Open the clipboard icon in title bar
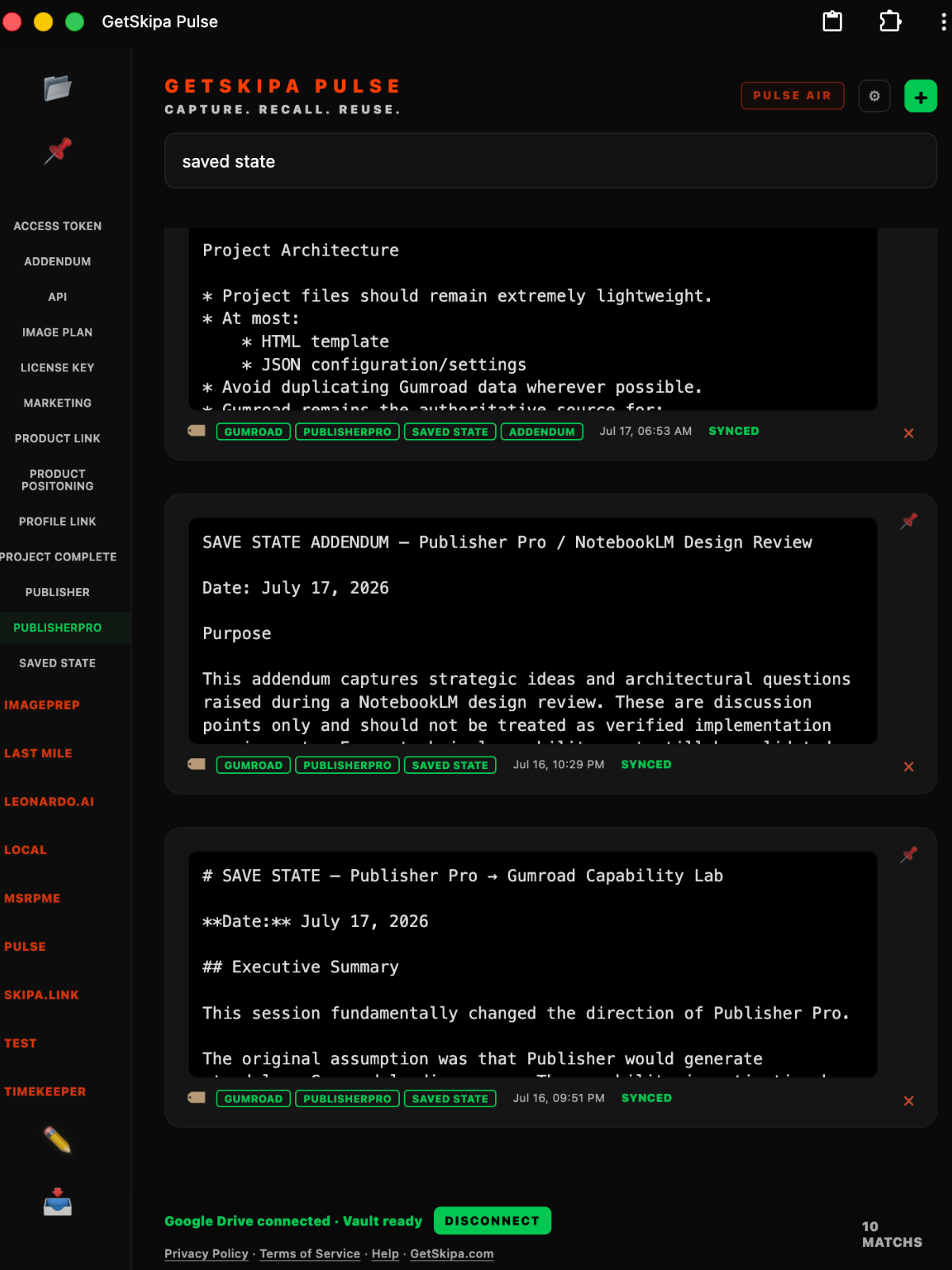952x1270 pixels. 832,21
